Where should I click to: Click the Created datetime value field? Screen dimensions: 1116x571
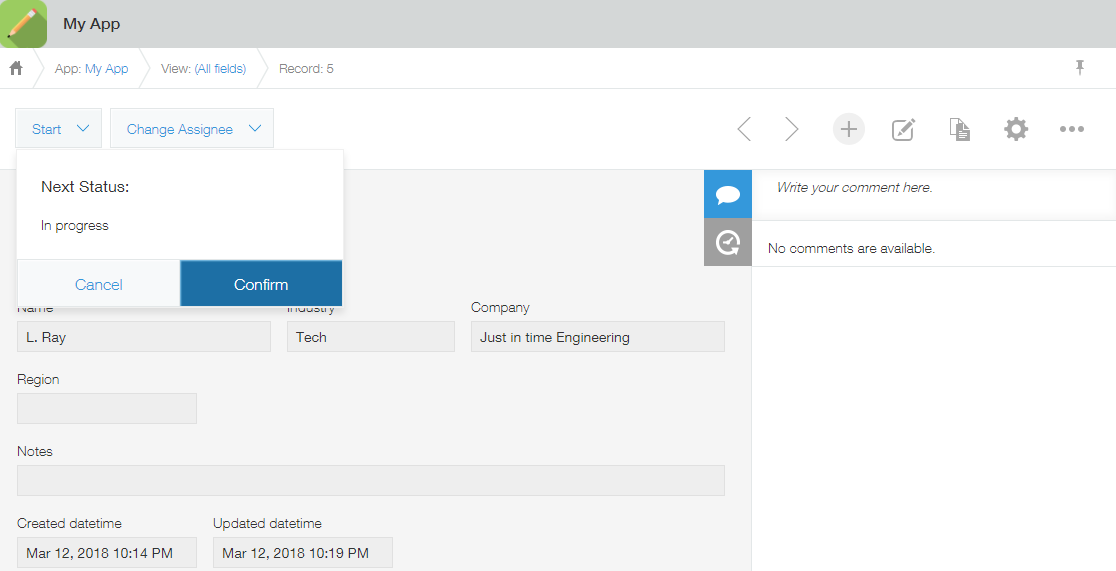(x=107, y=552)
